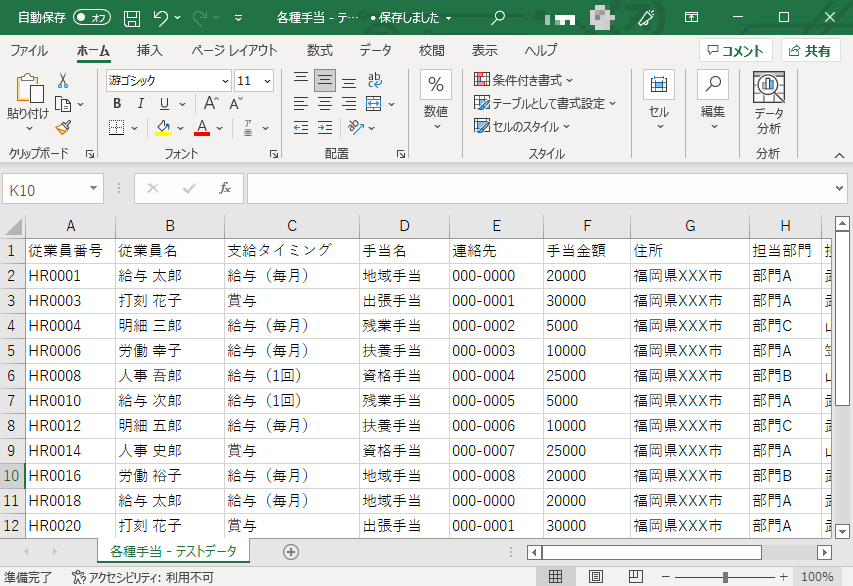Click the コメント comments button
The height and width of the screenshot is (586, 853).
click(736, 51)
